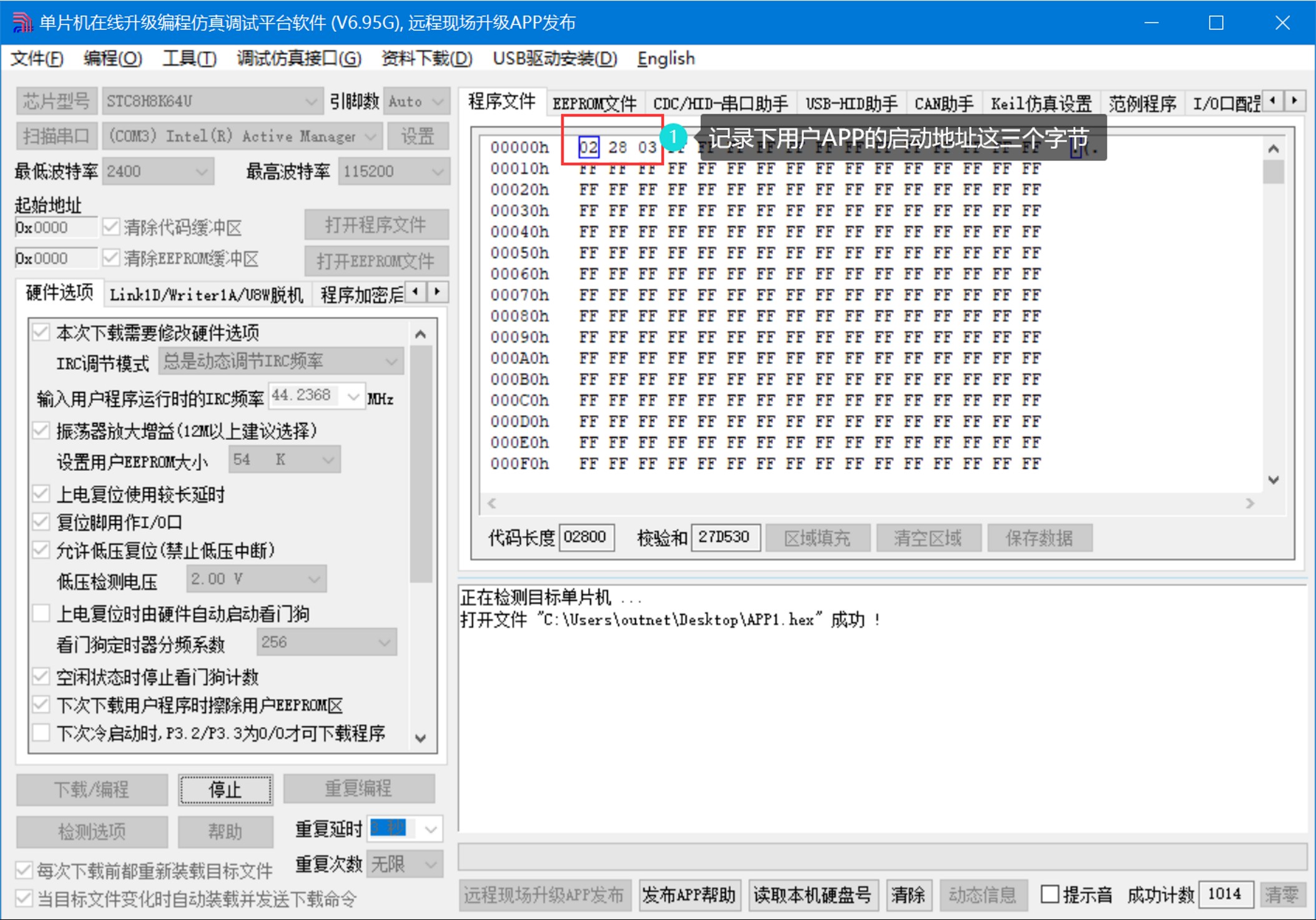Open 重复延时 dropdown

[x=431, y=829]
